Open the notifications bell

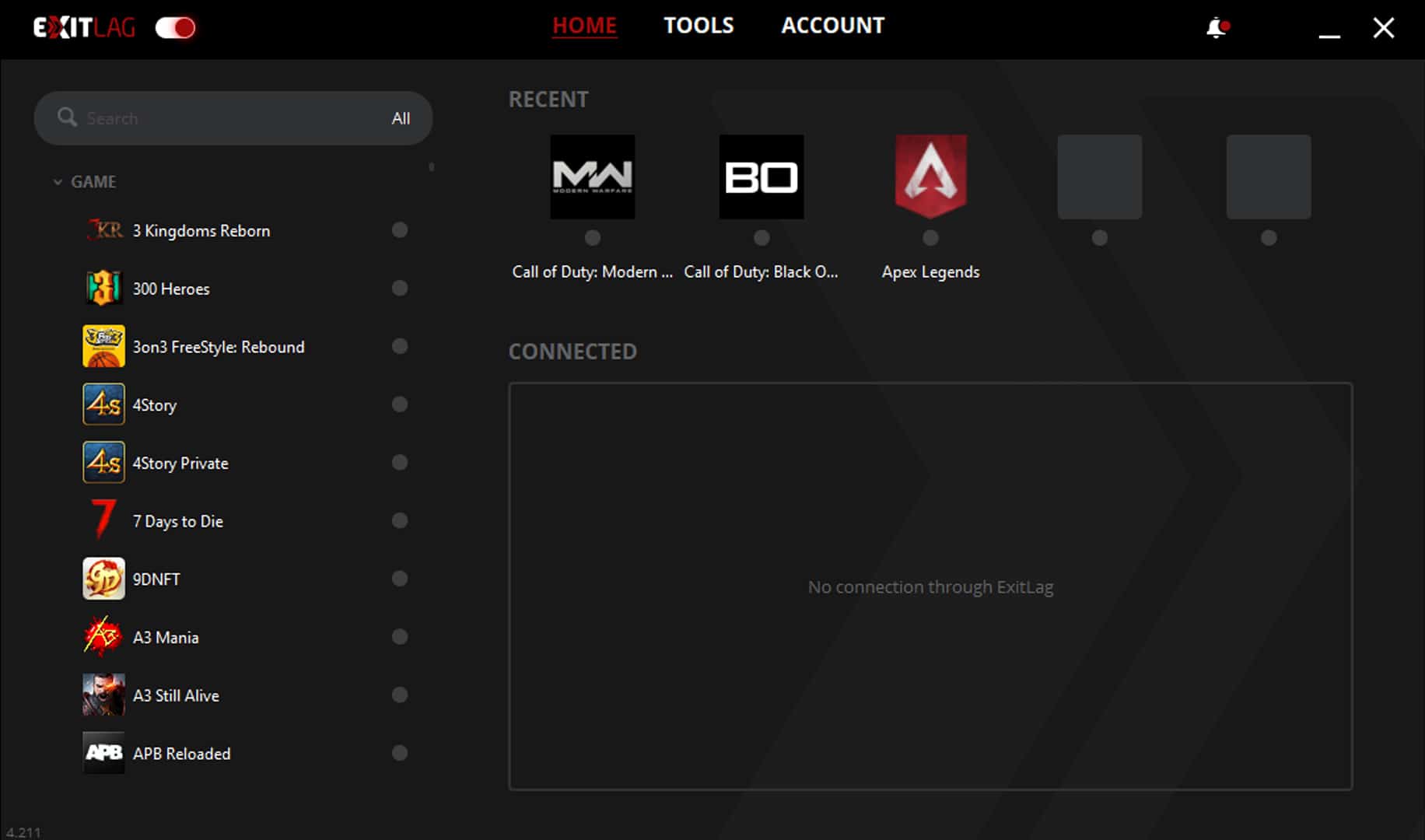(1216, 26)
